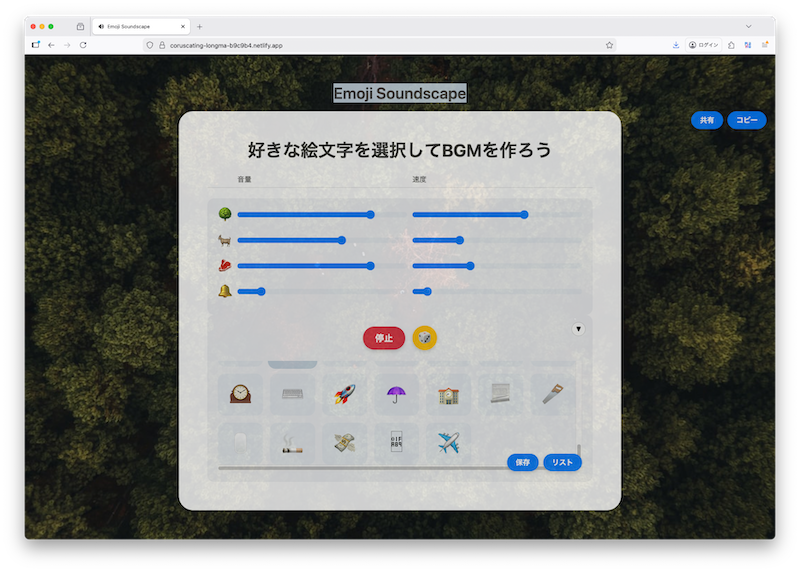Screen dimensions: 800x572
Task: Open a new browser tab
Action: coord(199,26)
